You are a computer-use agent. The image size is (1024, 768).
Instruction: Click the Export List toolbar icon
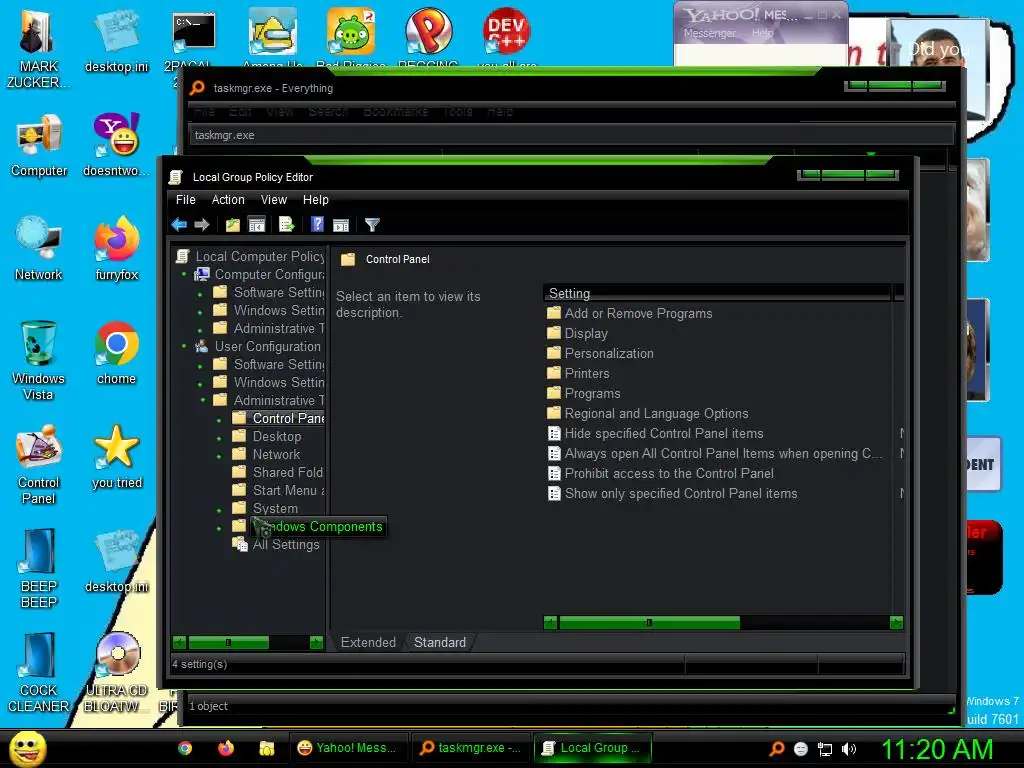coord(287,225)
